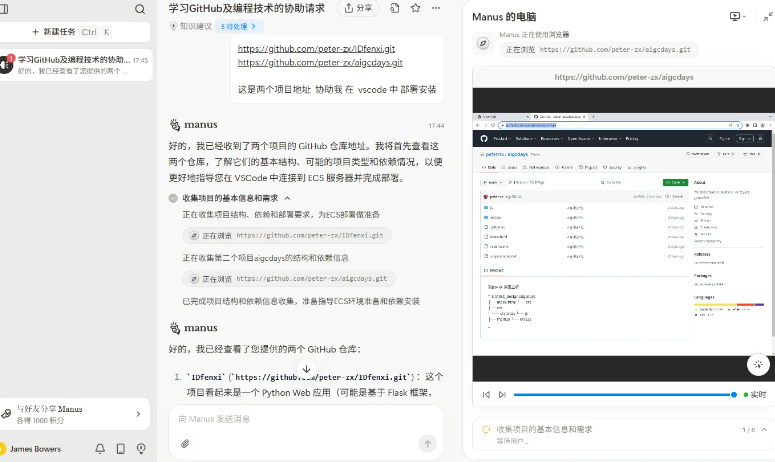Go to next step in playback
775x462 pixels.
502,394
